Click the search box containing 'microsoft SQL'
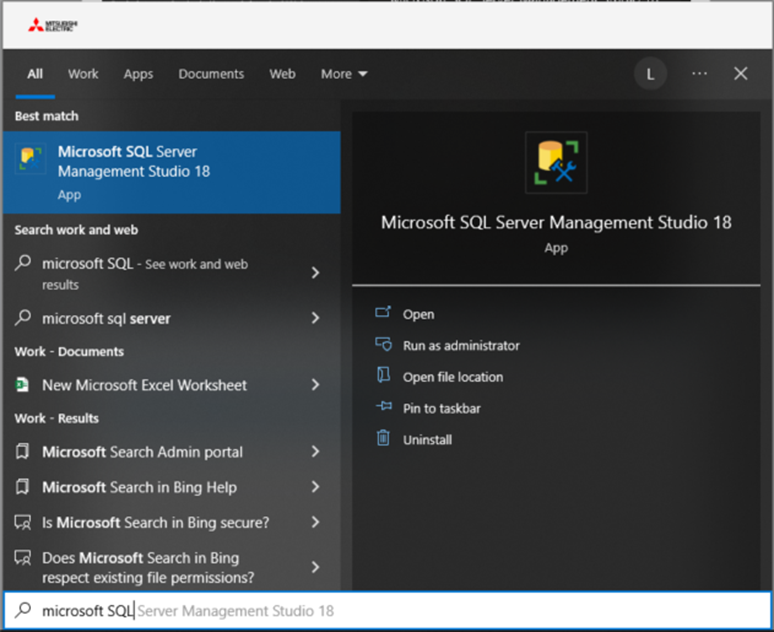Viewport: 774px width, 632px height. pos(387,611)
